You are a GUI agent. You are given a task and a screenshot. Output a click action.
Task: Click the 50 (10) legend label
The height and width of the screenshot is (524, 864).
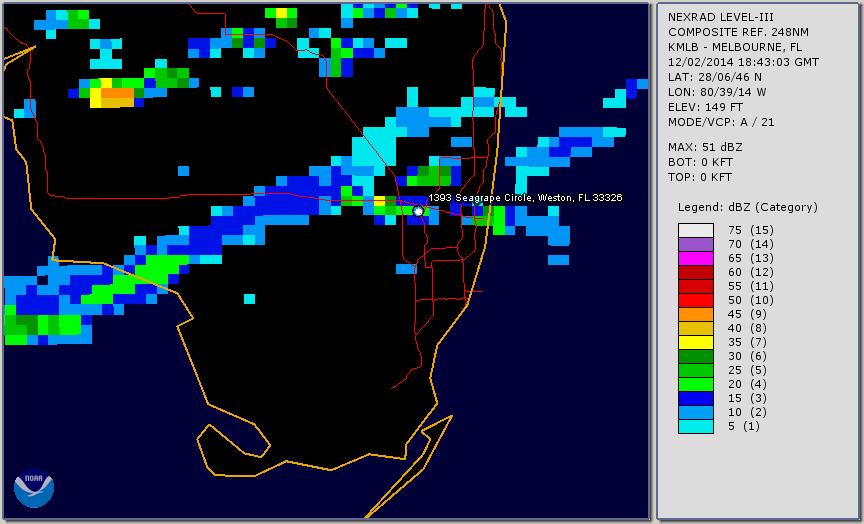(x=750, y=300)
